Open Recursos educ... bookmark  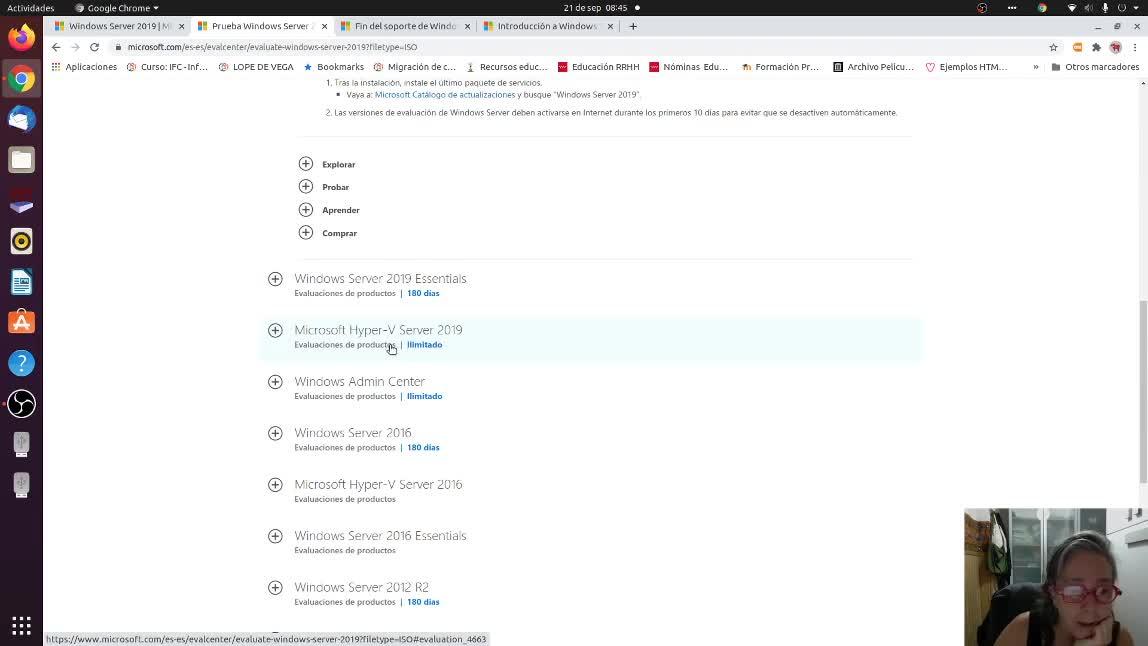click(x=507, y=67)
